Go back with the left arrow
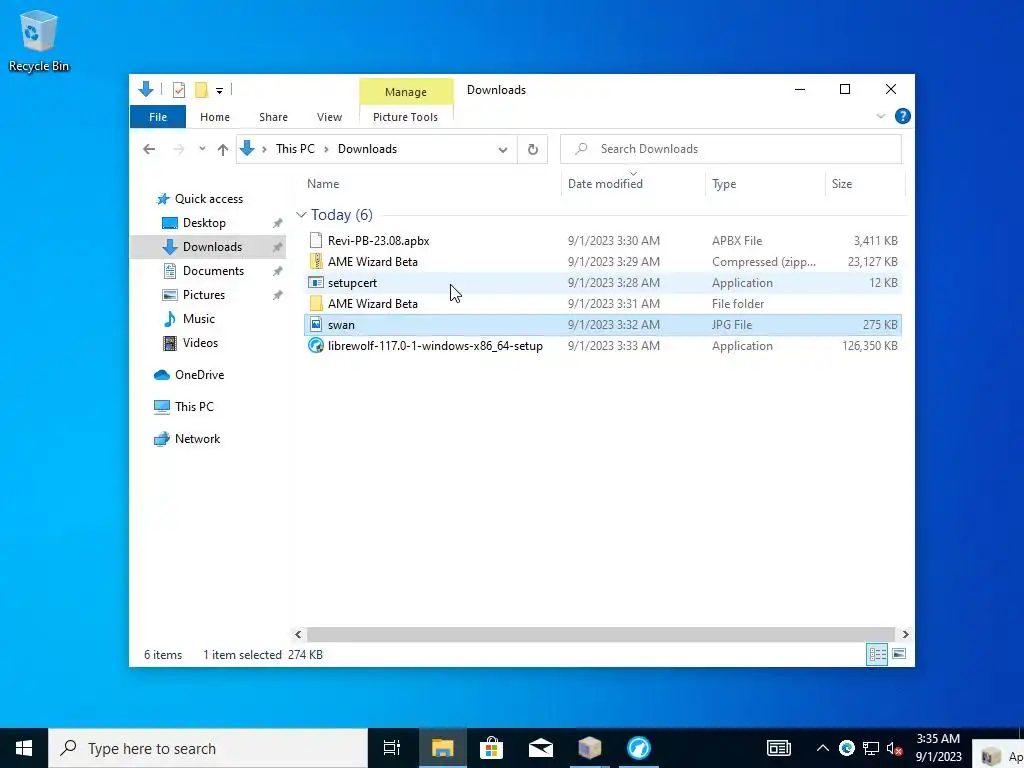 (149, 150)
